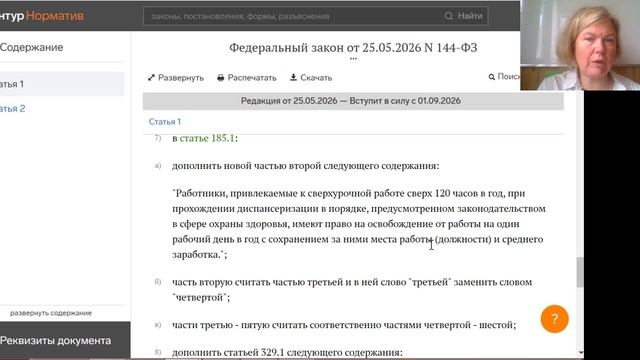This screenshot has width=640, height=360.
Task: Click the Содержание sidebar header
Action: coord(31,47)
